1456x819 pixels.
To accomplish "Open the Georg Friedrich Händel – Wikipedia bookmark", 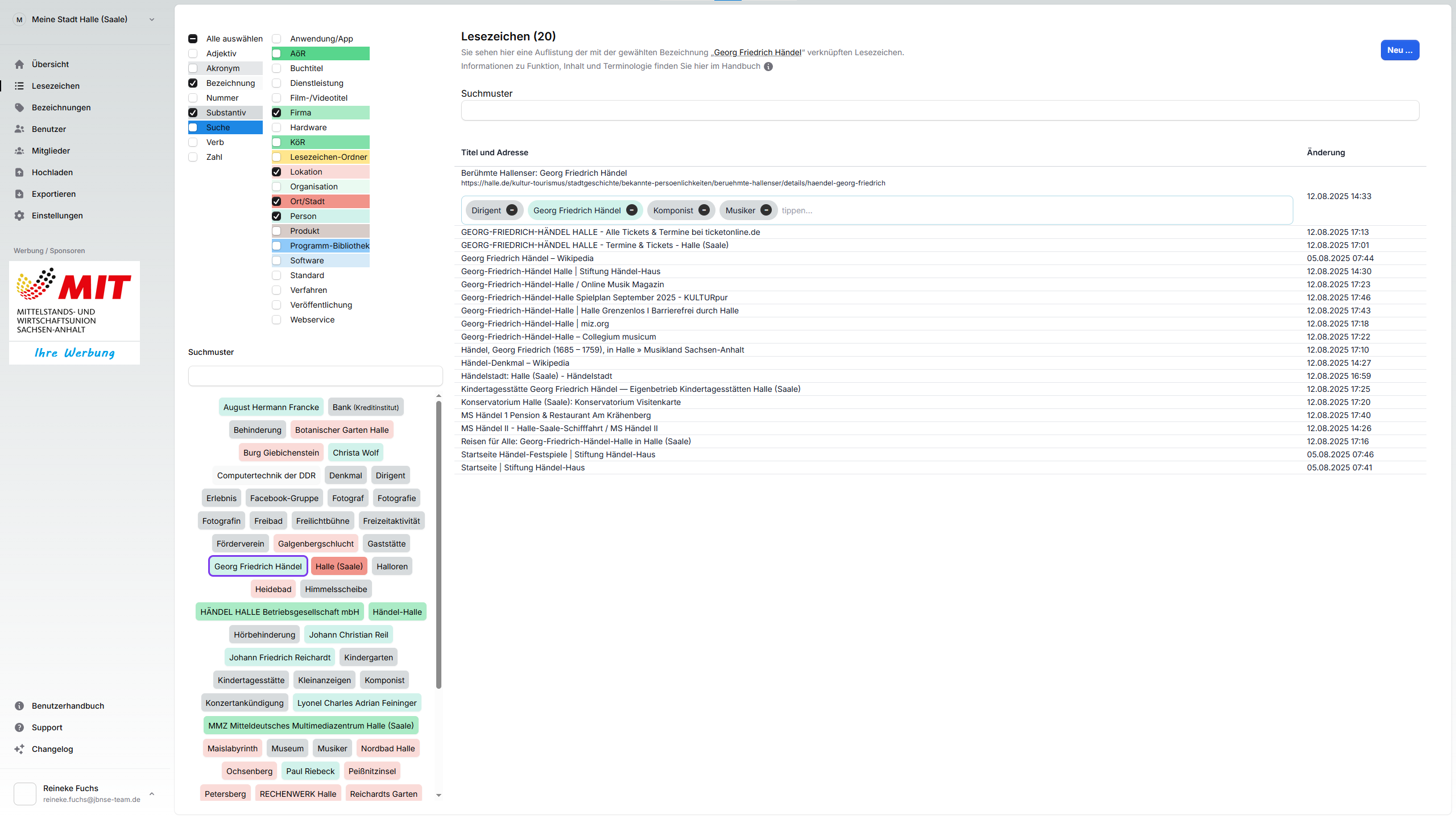I will point(527,258).
